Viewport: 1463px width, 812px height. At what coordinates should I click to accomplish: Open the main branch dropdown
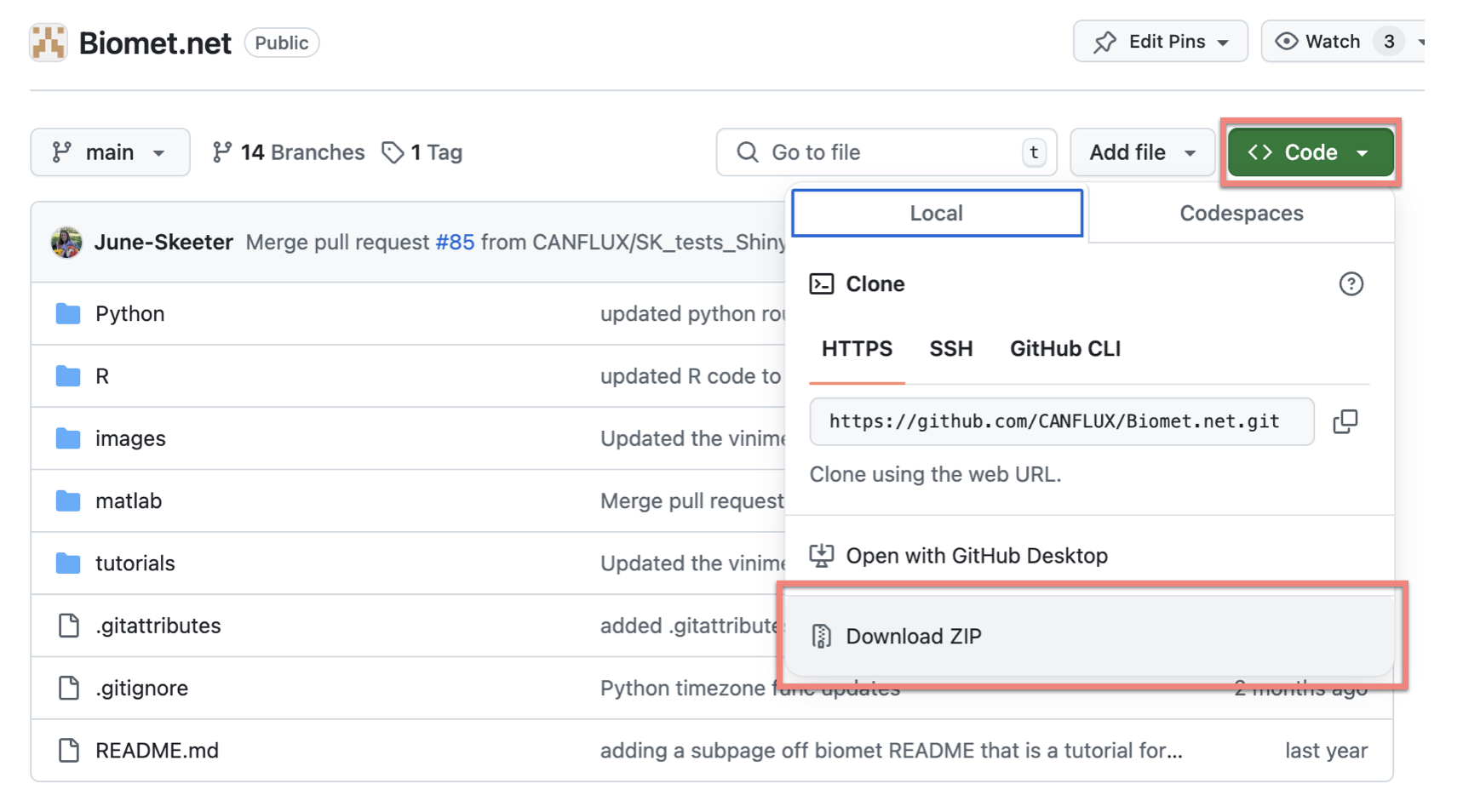pyautogui.click(x=110, y=152)
